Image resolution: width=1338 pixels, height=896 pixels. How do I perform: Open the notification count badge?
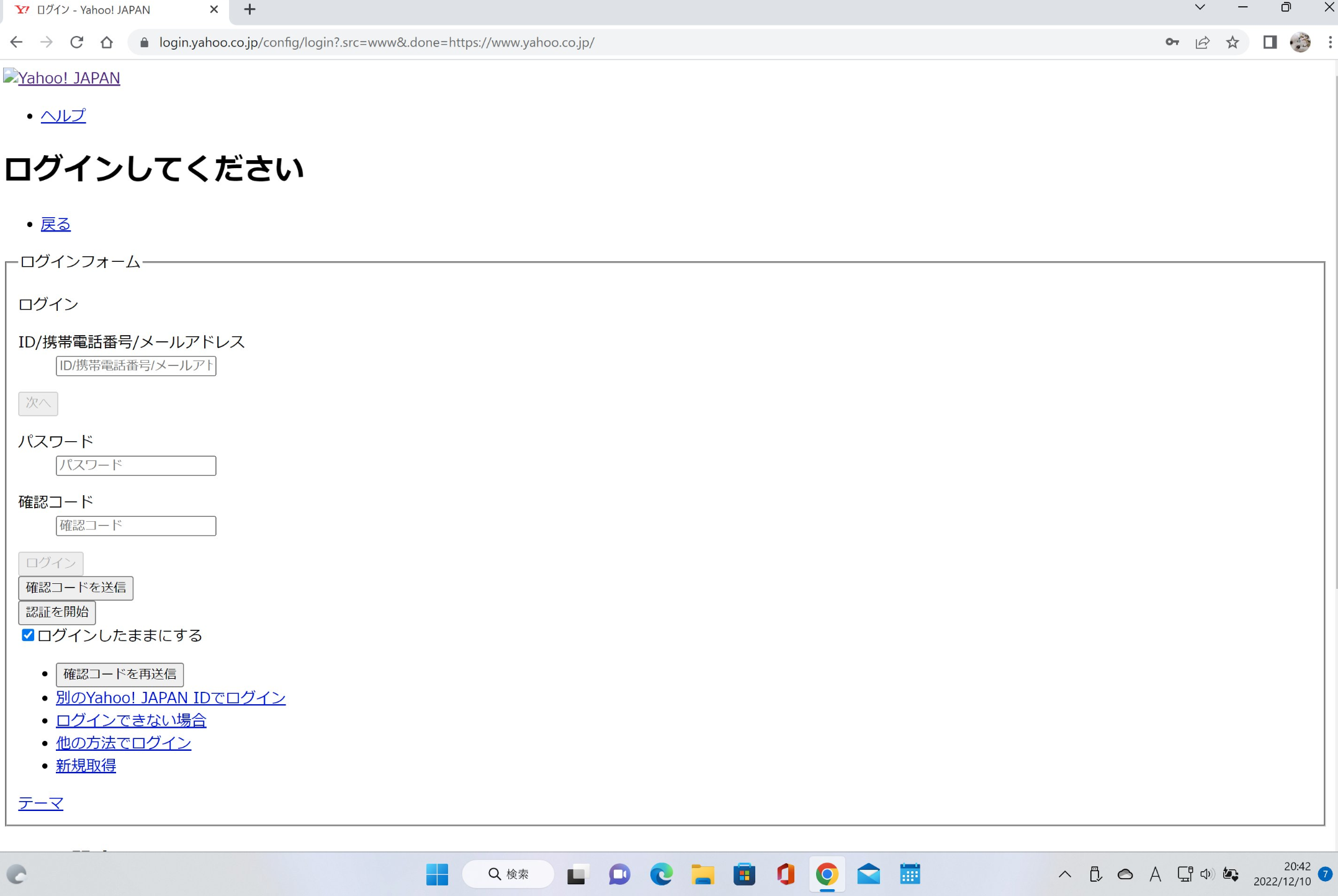point(1325,874)
